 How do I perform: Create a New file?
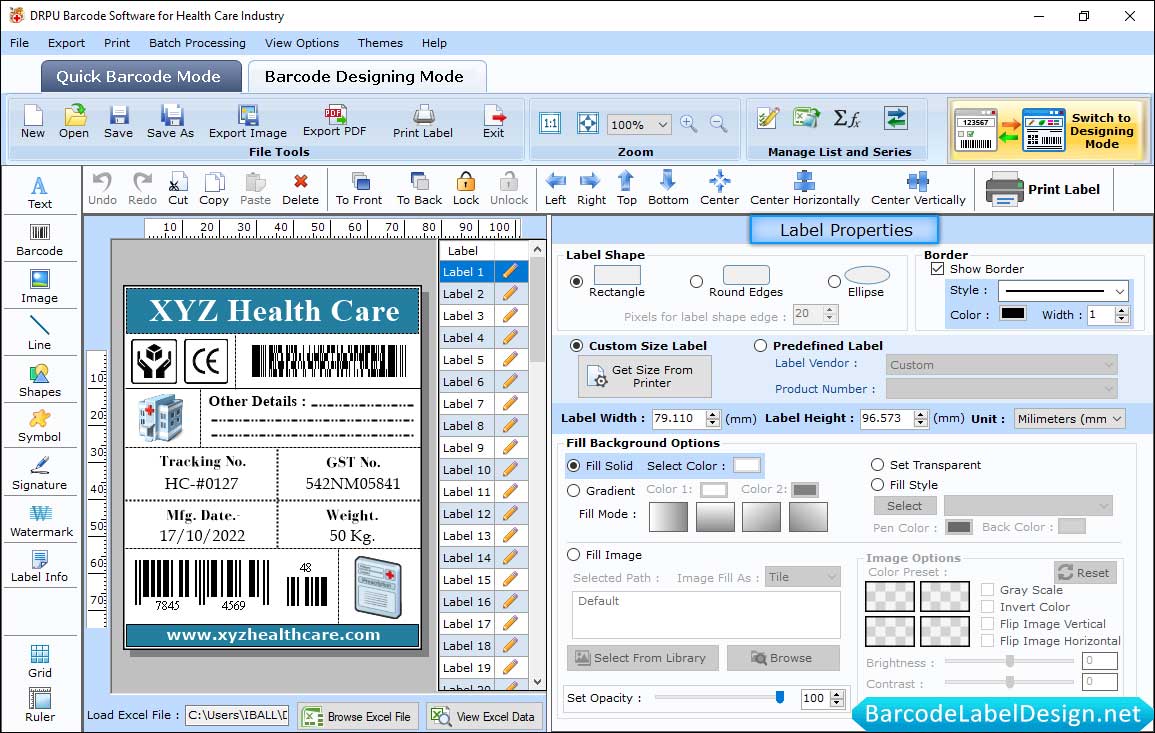tap(33, 122)
